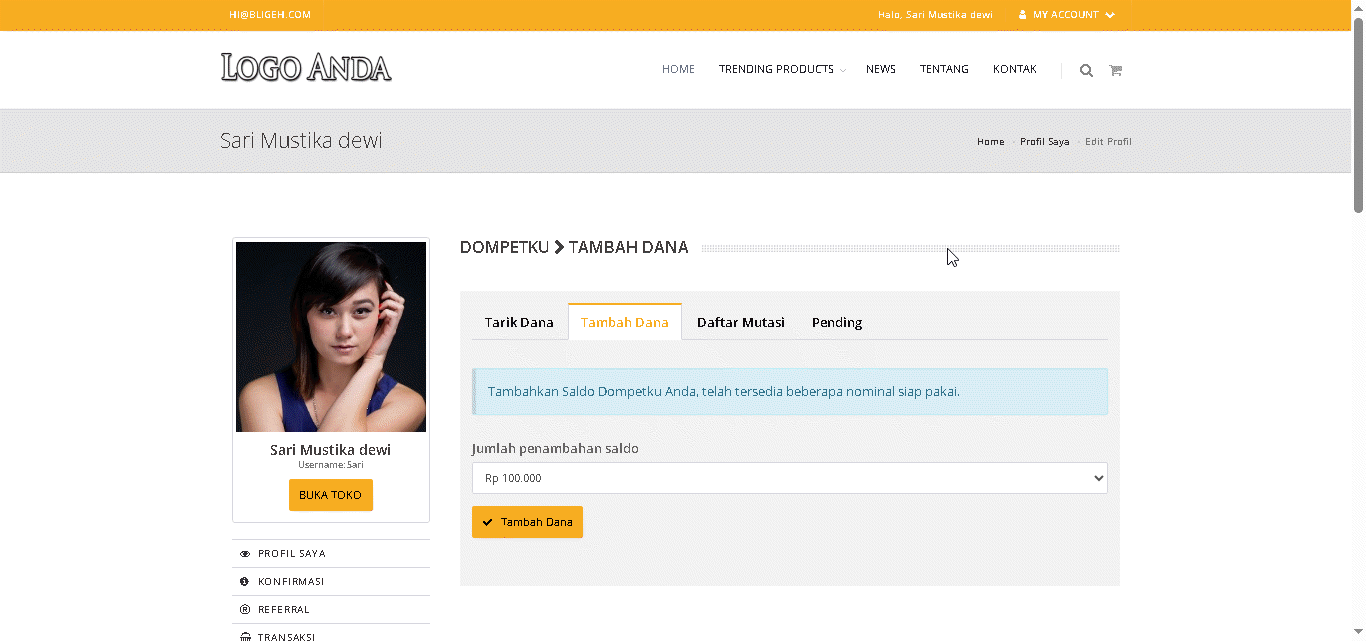The width and height of the screenshot is (1366, 641).
Task: Switch to the Tarik Dana tab
Action: tap(519, 322)
